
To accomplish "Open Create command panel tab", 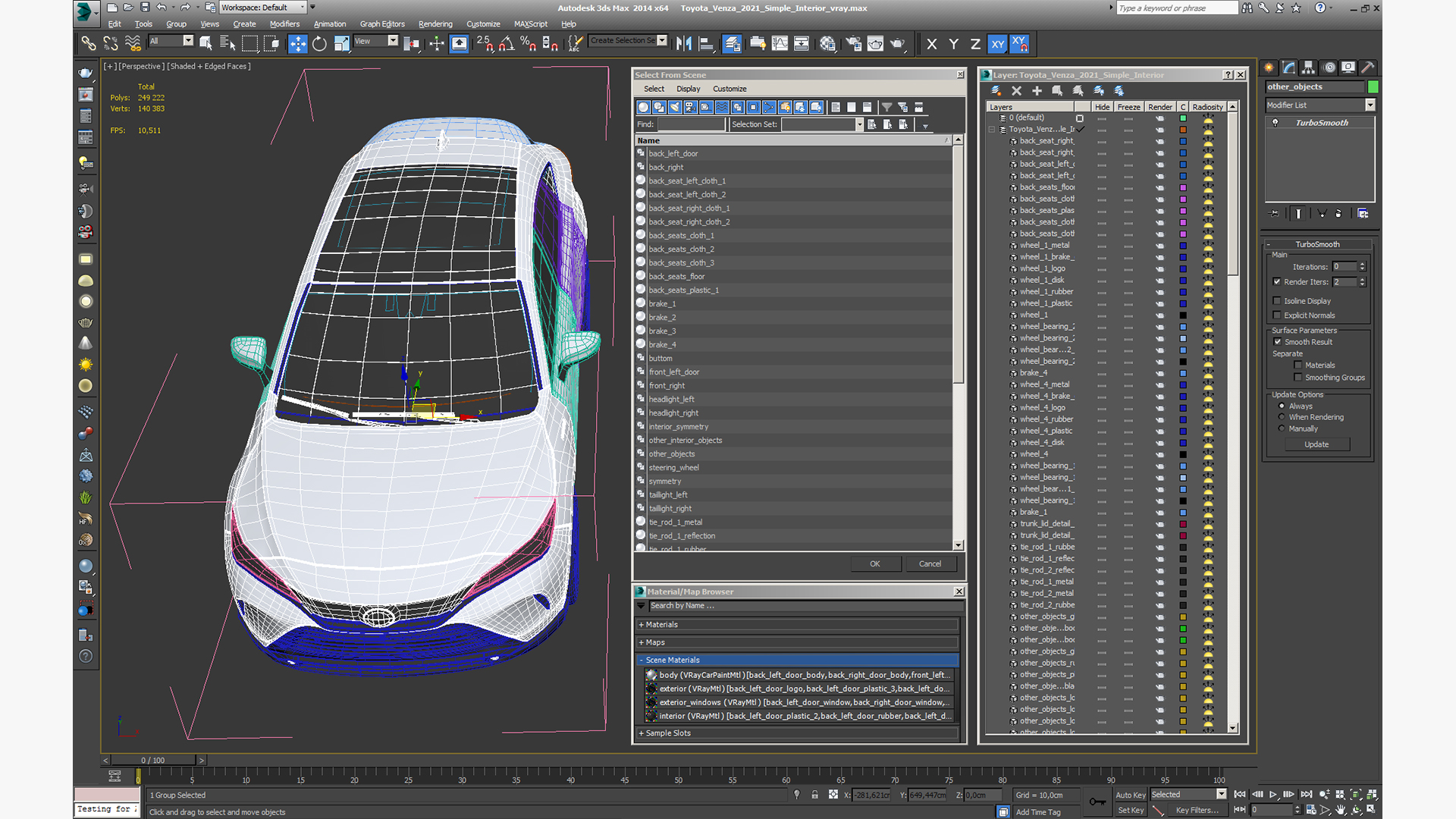I will tap(1269, 67).
